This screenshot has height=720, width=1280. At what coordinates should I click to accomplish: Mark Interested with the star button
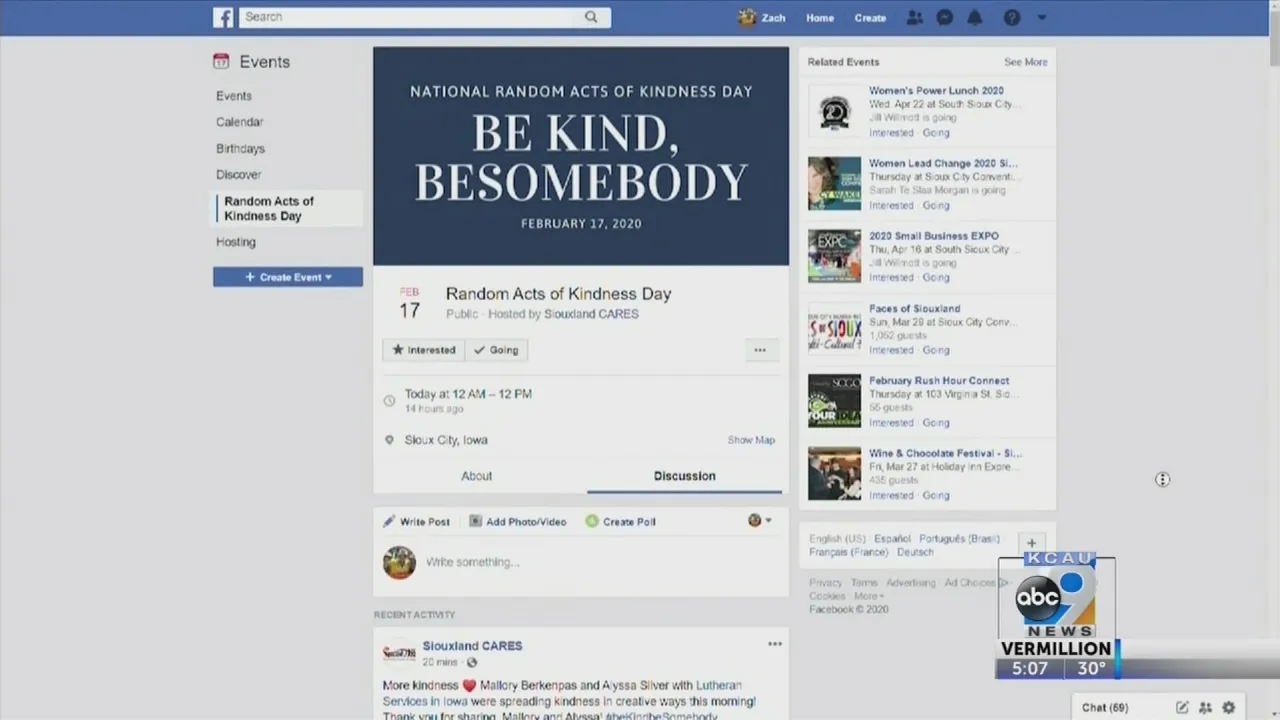424,350
